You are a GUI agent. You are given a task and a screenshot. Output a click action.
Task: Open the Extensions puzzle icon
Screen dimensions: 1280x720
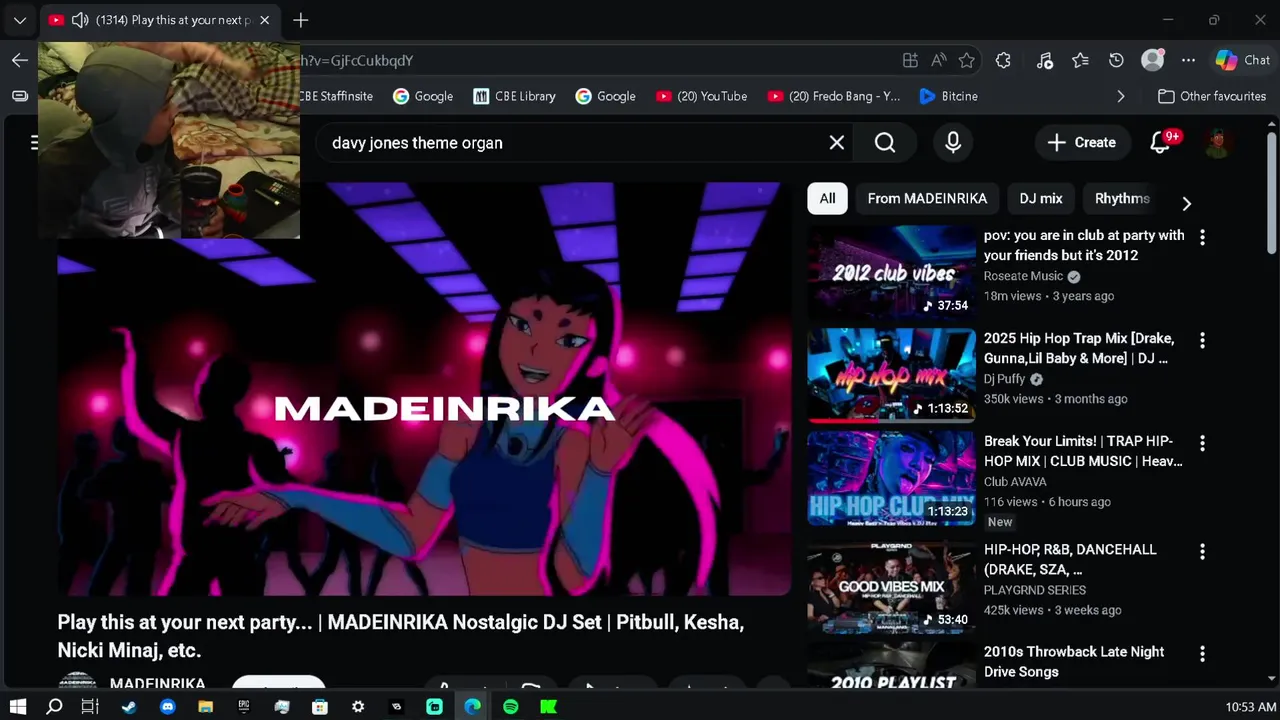(x=1003, y=60)
